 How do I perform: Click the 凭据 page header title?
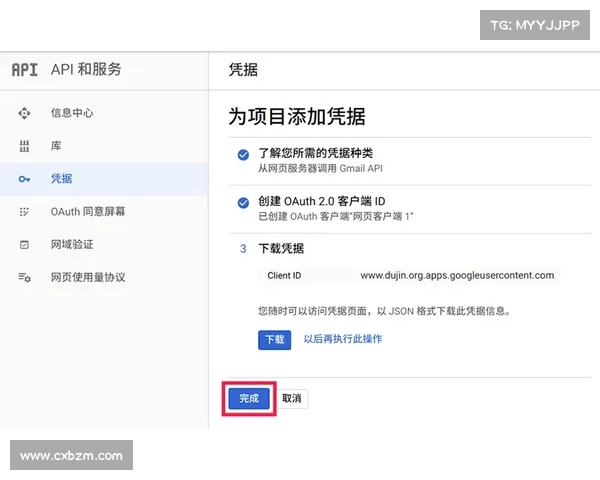pyautogui.click(x=243, y=70)
